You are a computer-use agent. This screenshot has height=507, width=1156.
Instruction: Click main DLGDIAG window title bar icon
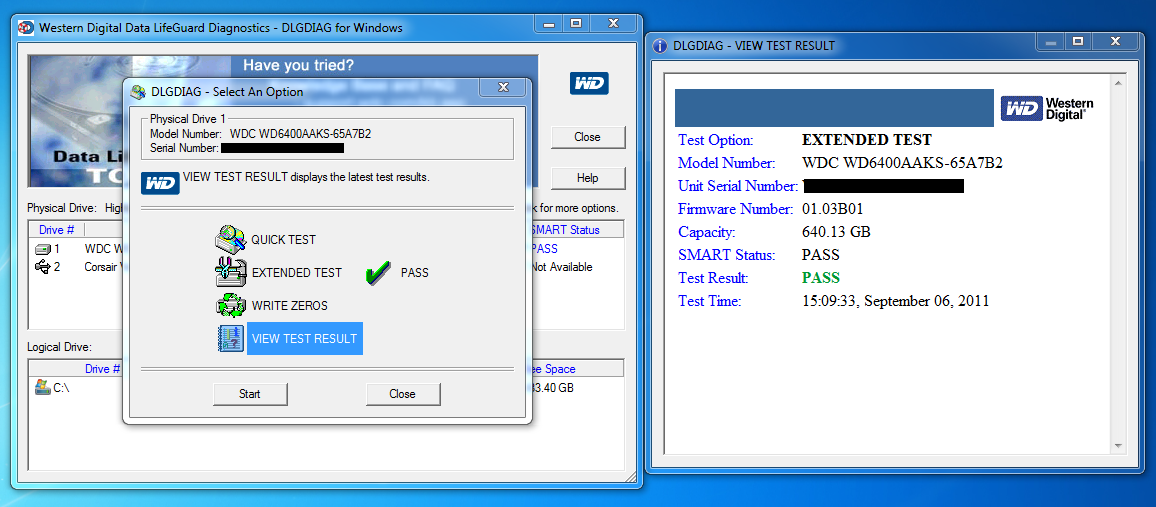pyautogui.click(x=26, y=28)
